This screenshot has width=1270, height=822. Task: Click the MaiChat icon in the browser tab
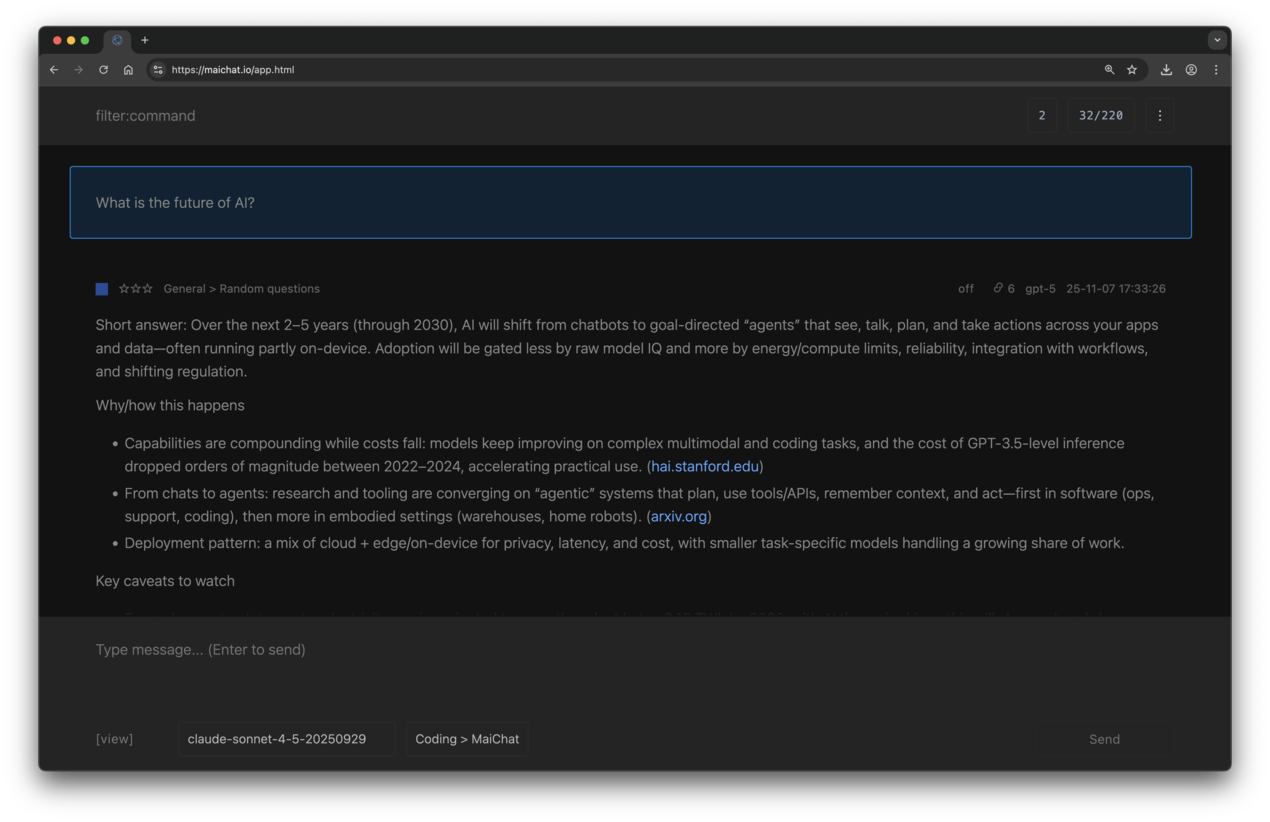click(117, 40)
